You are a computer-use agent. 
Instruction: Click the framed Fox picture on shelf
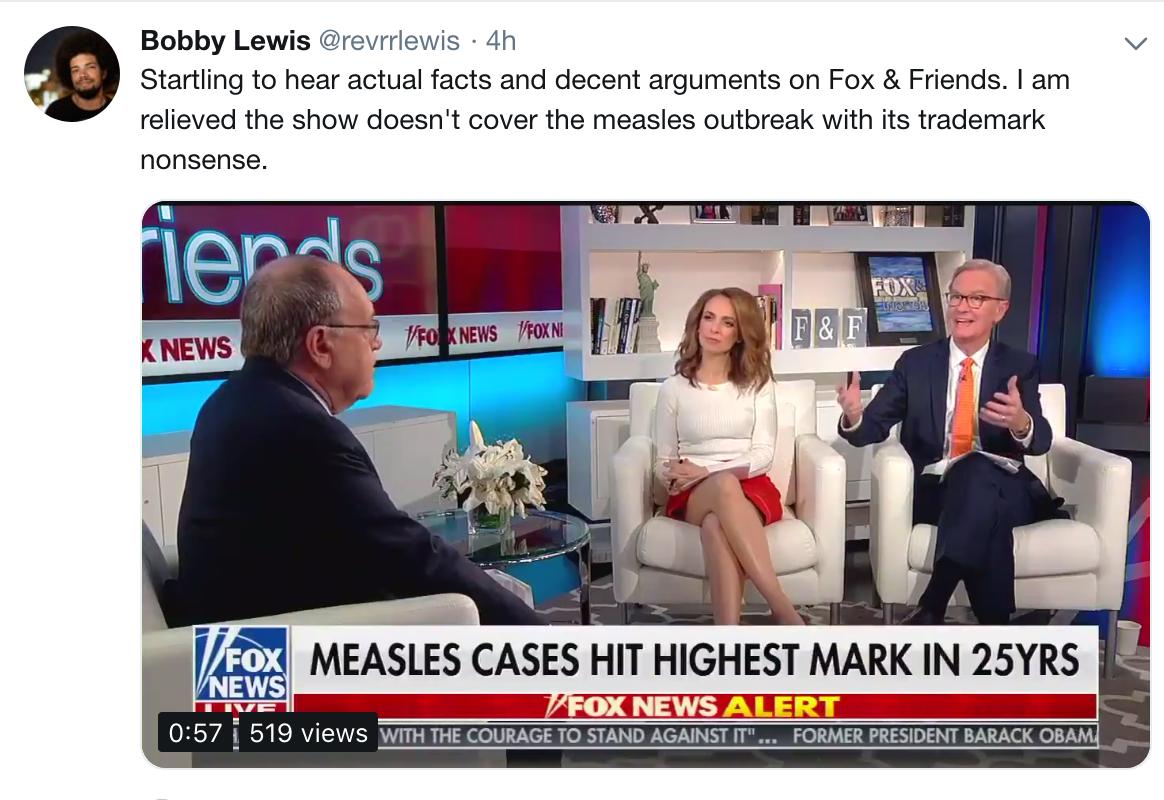coord(899,298)
